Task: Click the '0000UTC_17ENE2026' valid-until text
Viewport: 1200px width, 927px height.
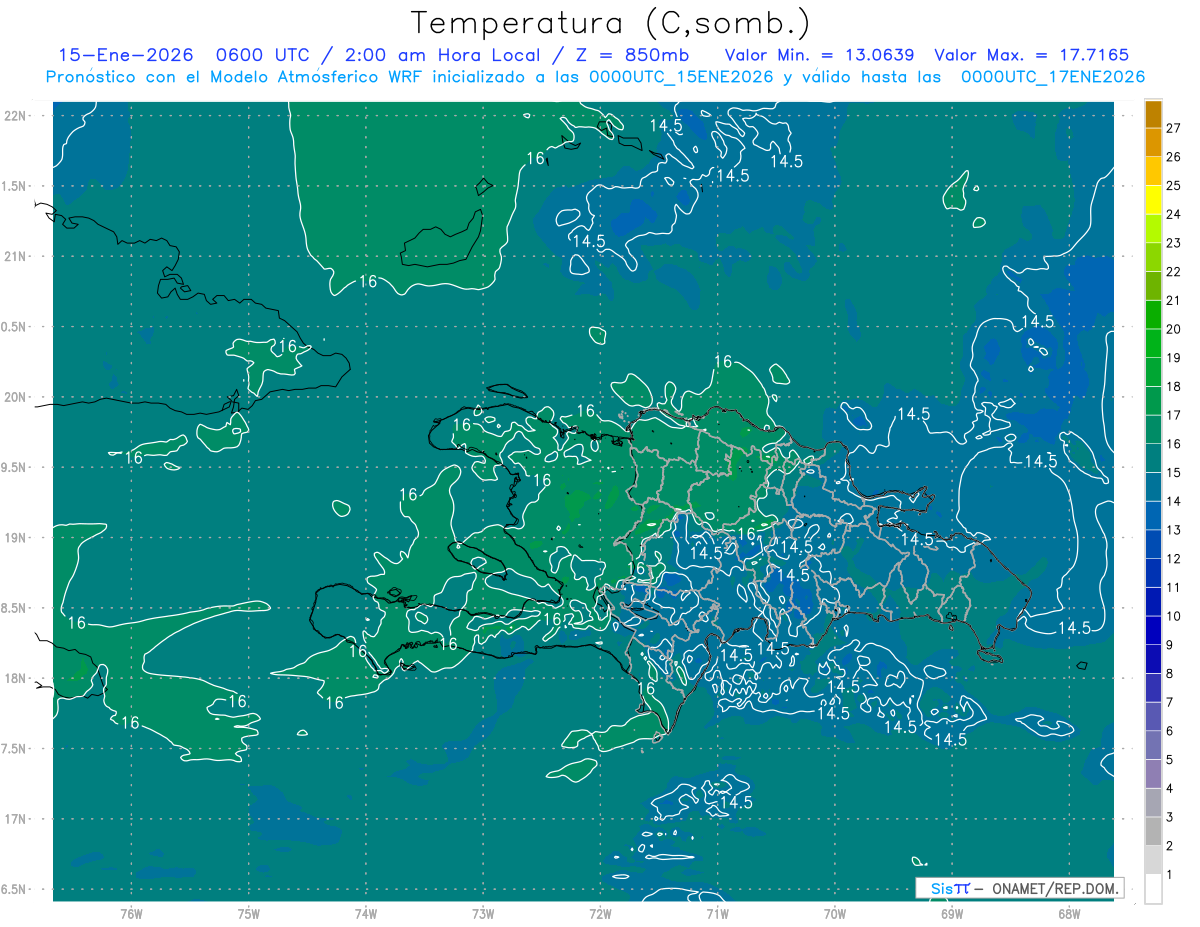Action: [1053, 77]
